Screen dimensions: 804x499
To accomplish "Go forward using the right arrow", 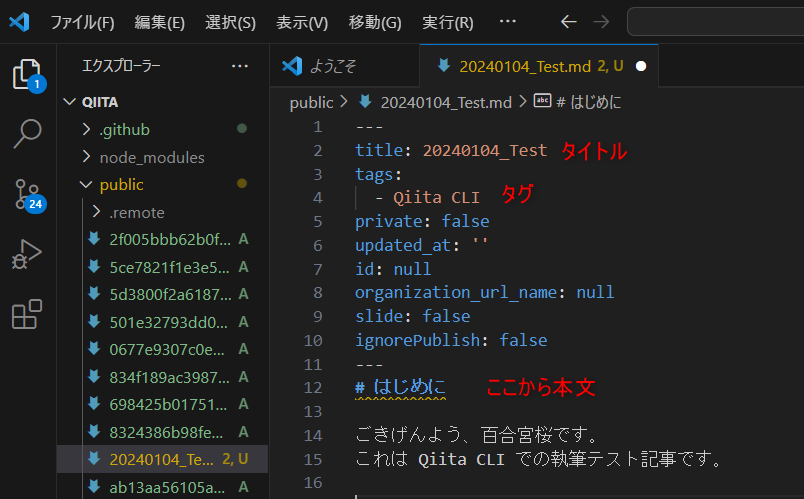I will [601, 22].
